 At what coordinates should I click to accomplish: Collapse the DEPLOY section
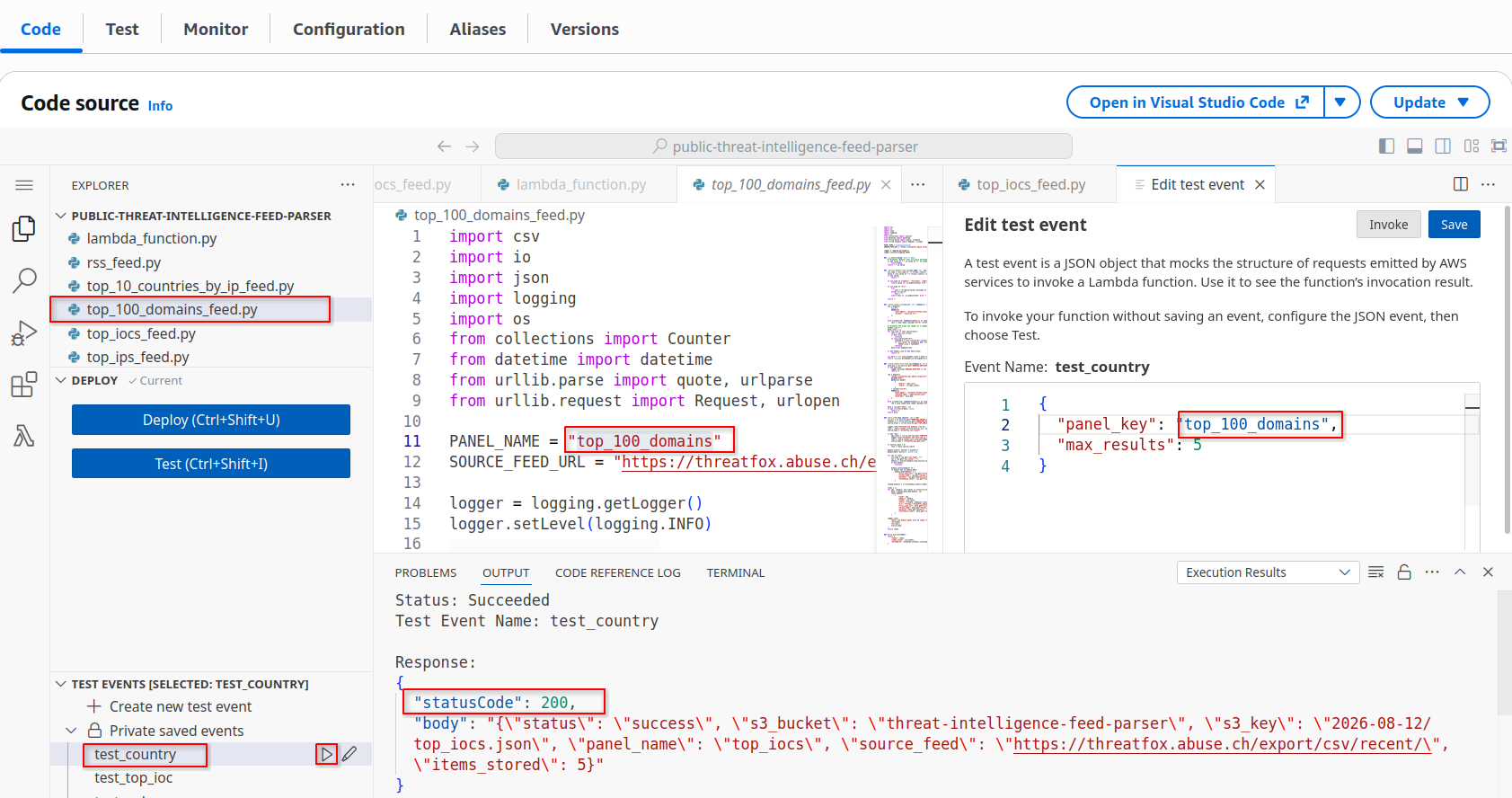61,380
